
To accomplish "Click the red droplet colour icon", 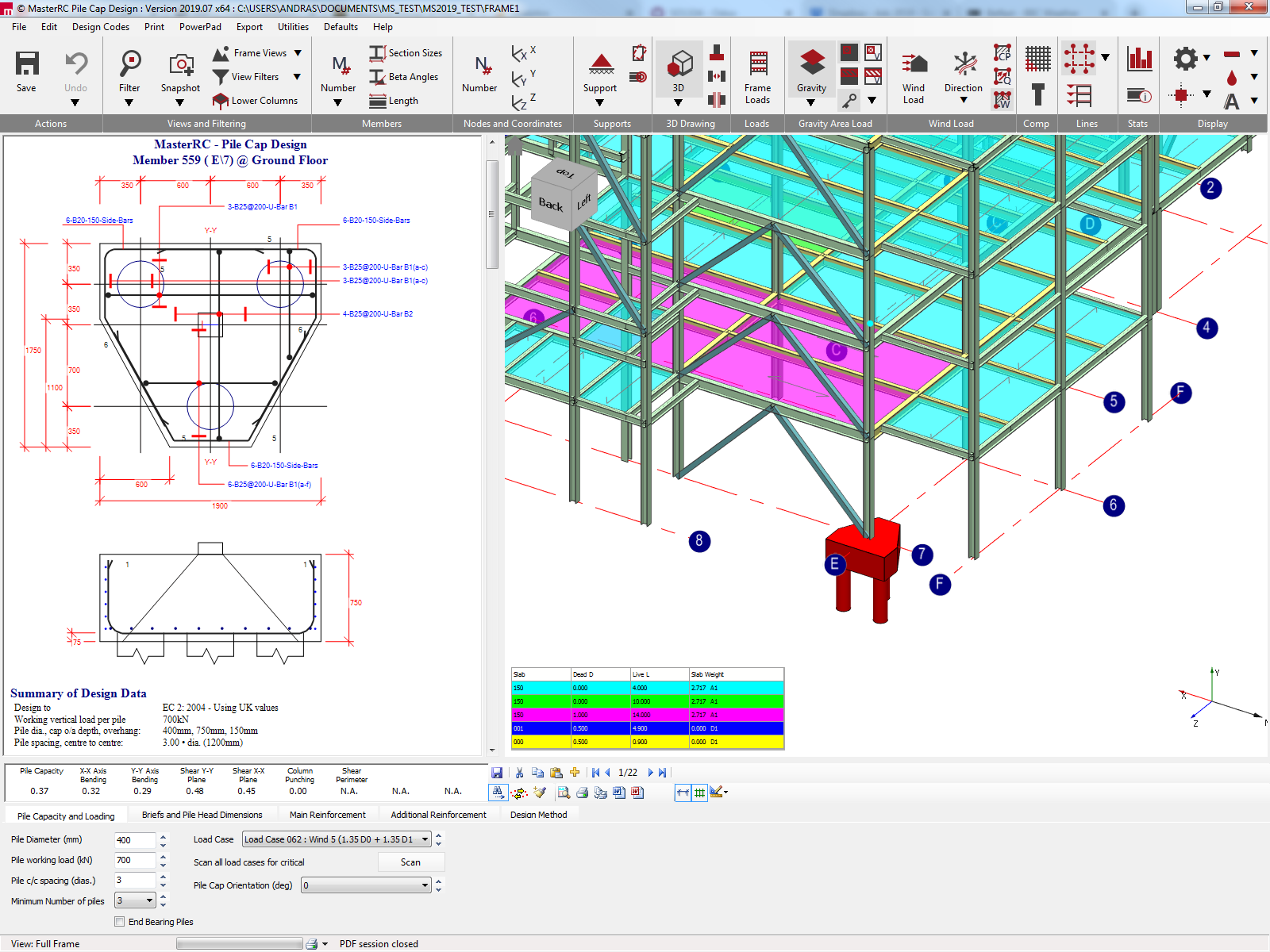I will pos(1231,77).
